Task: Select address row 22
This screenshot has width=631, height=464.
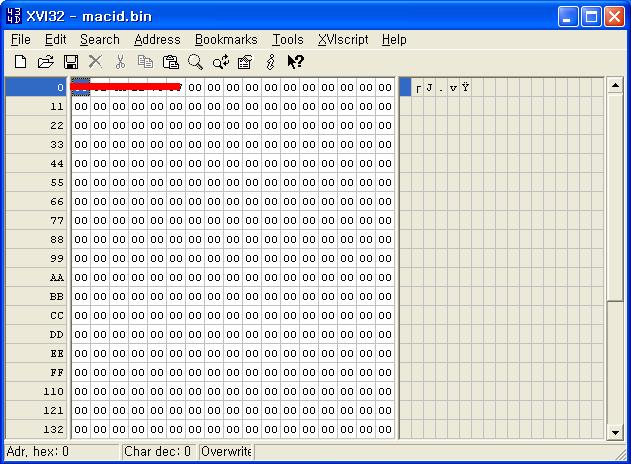Action: tap(36, 125)
